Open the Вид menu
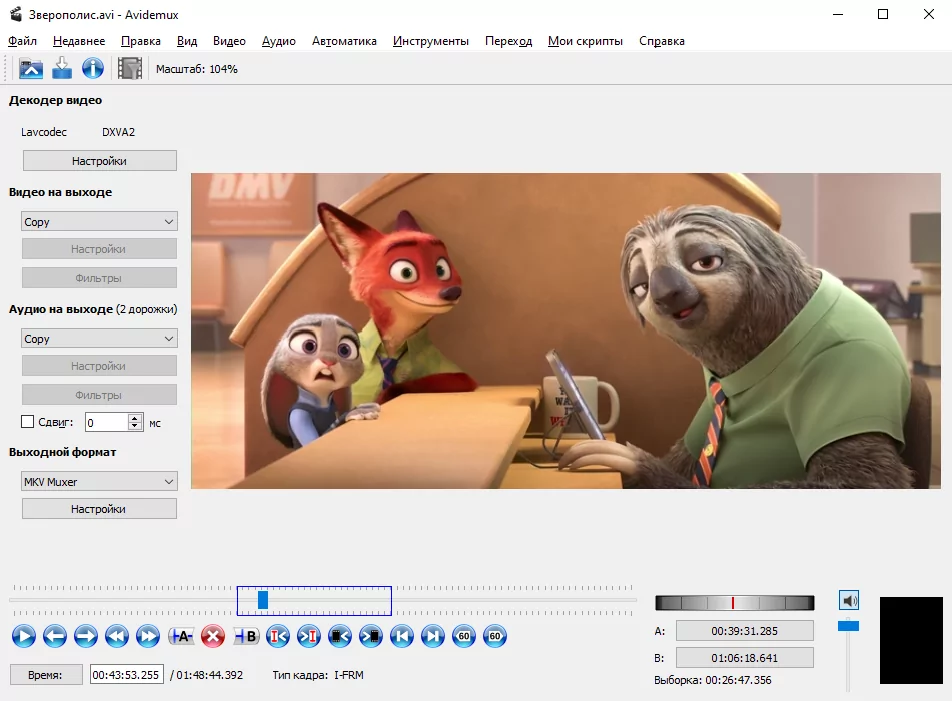The image size is (952, 701). click(x=187, y=41)
